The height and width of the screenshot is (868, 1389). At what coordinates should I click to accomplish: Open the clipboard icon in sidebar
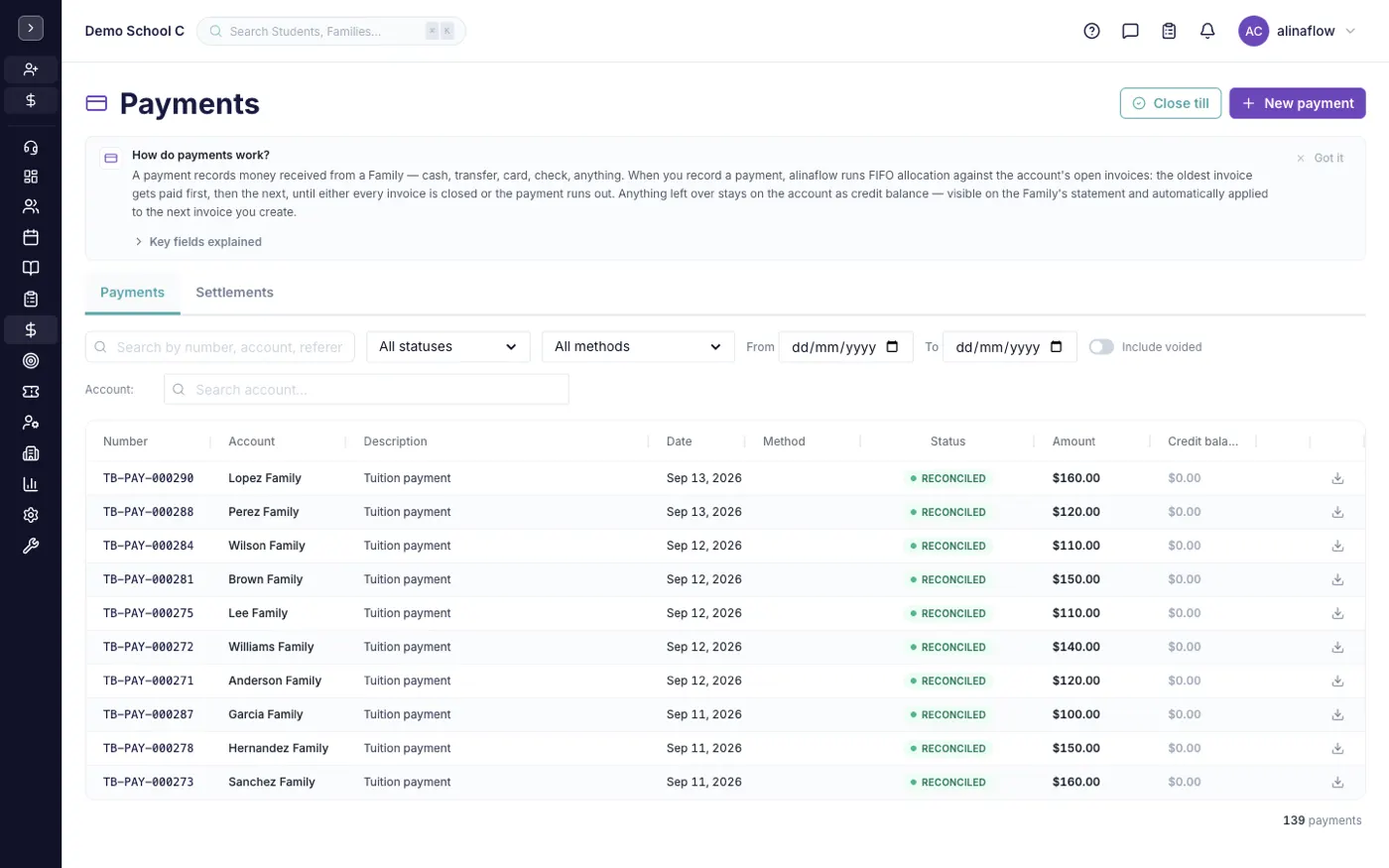point(31,299)
